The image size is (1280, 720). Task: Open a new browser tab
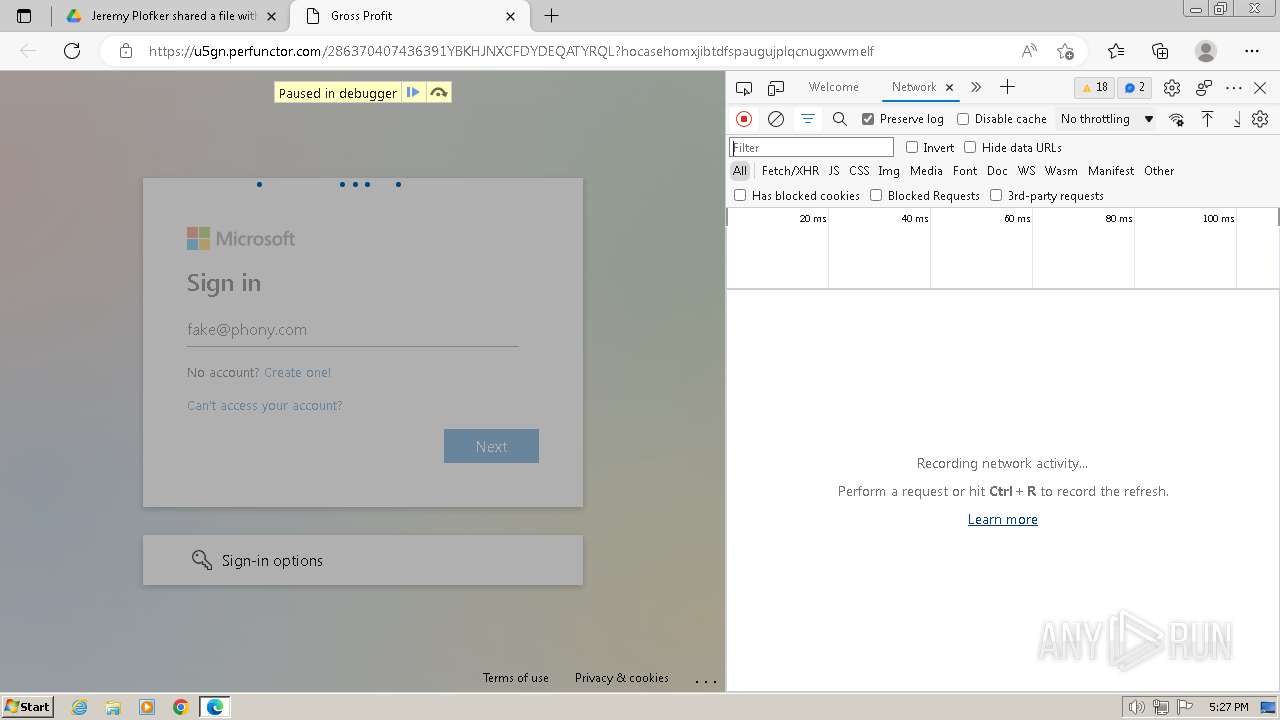click(551, 16)
